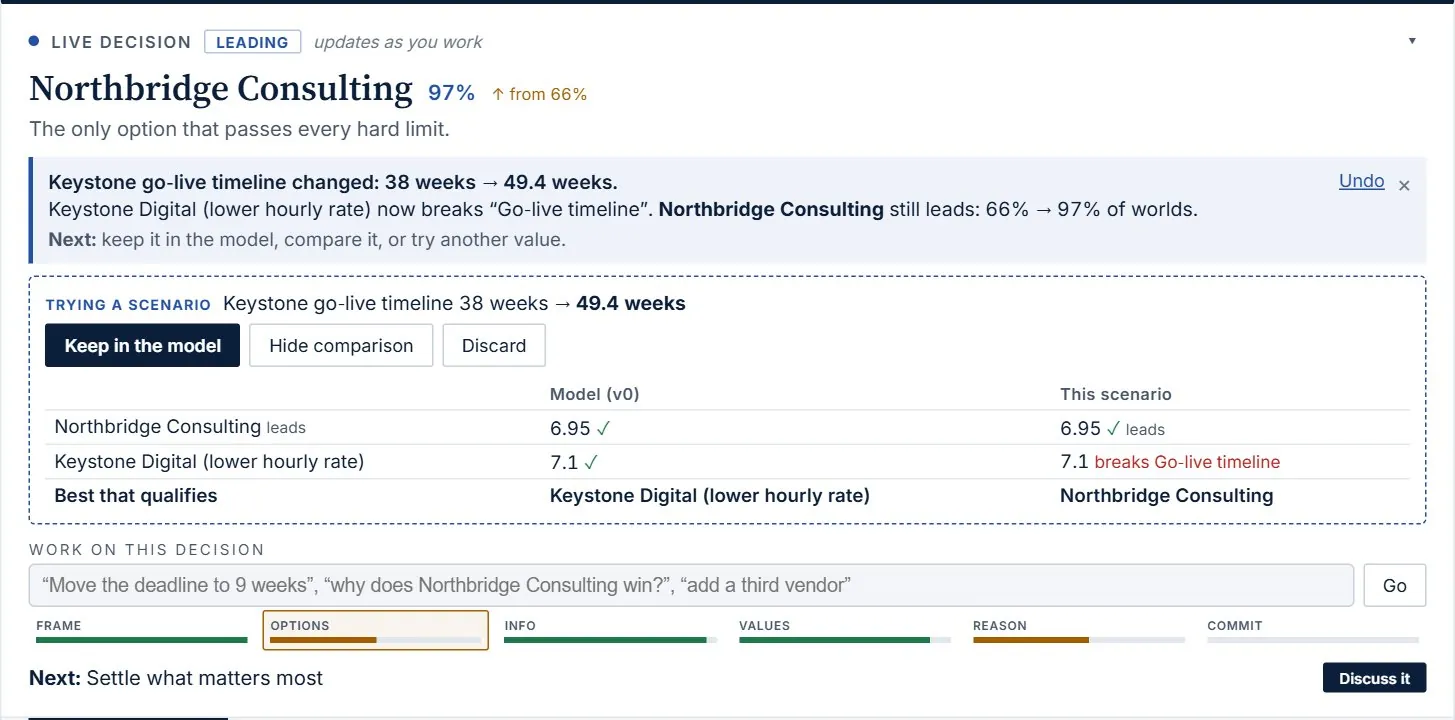Select the INFO stage tab
The image size is (1455, 720).
(x=610, y=631)
